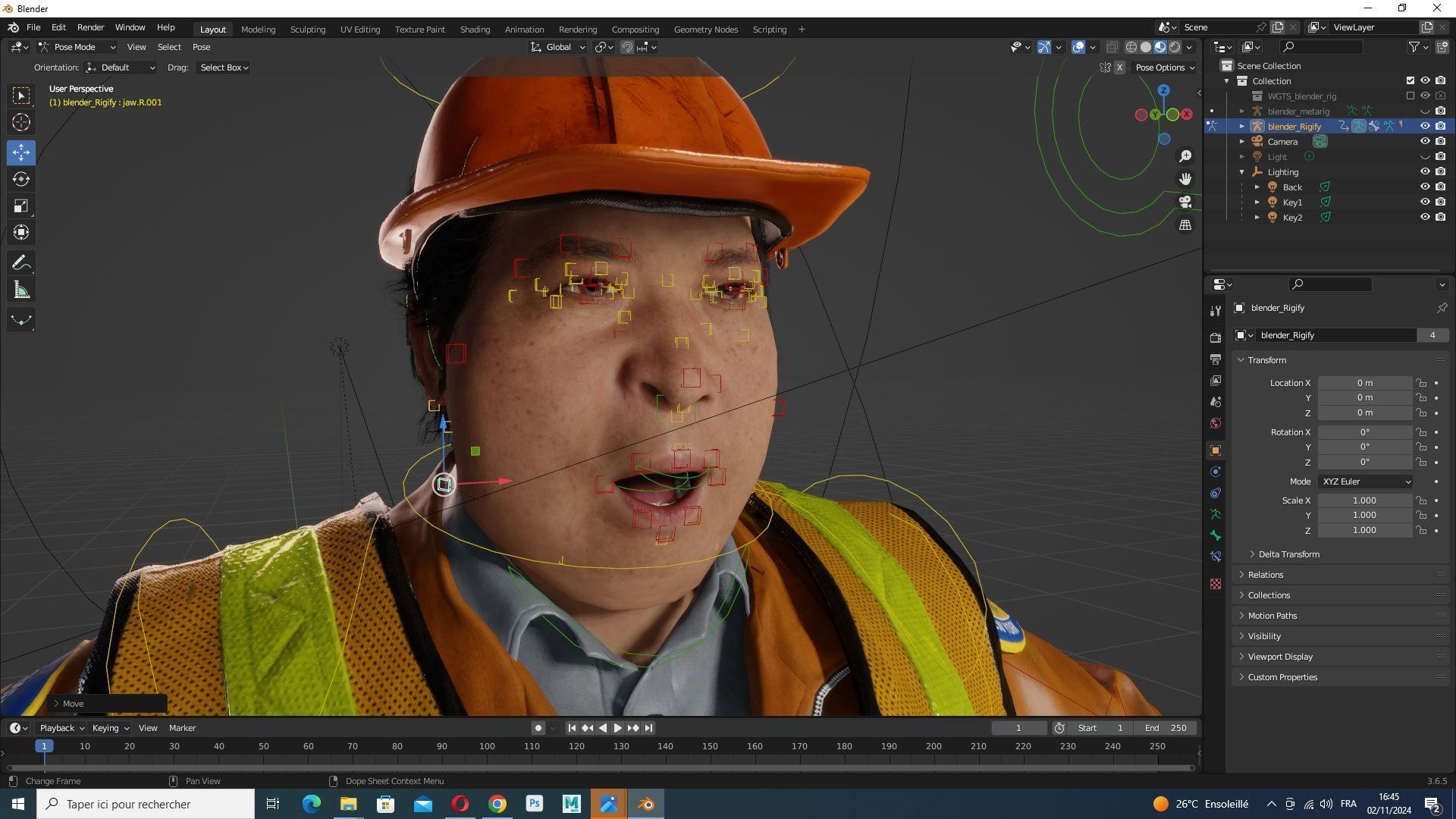Toggle the Collection exclude checkbox
The width and height of the screenshot is (1456, 819).
coord(1410,81)
